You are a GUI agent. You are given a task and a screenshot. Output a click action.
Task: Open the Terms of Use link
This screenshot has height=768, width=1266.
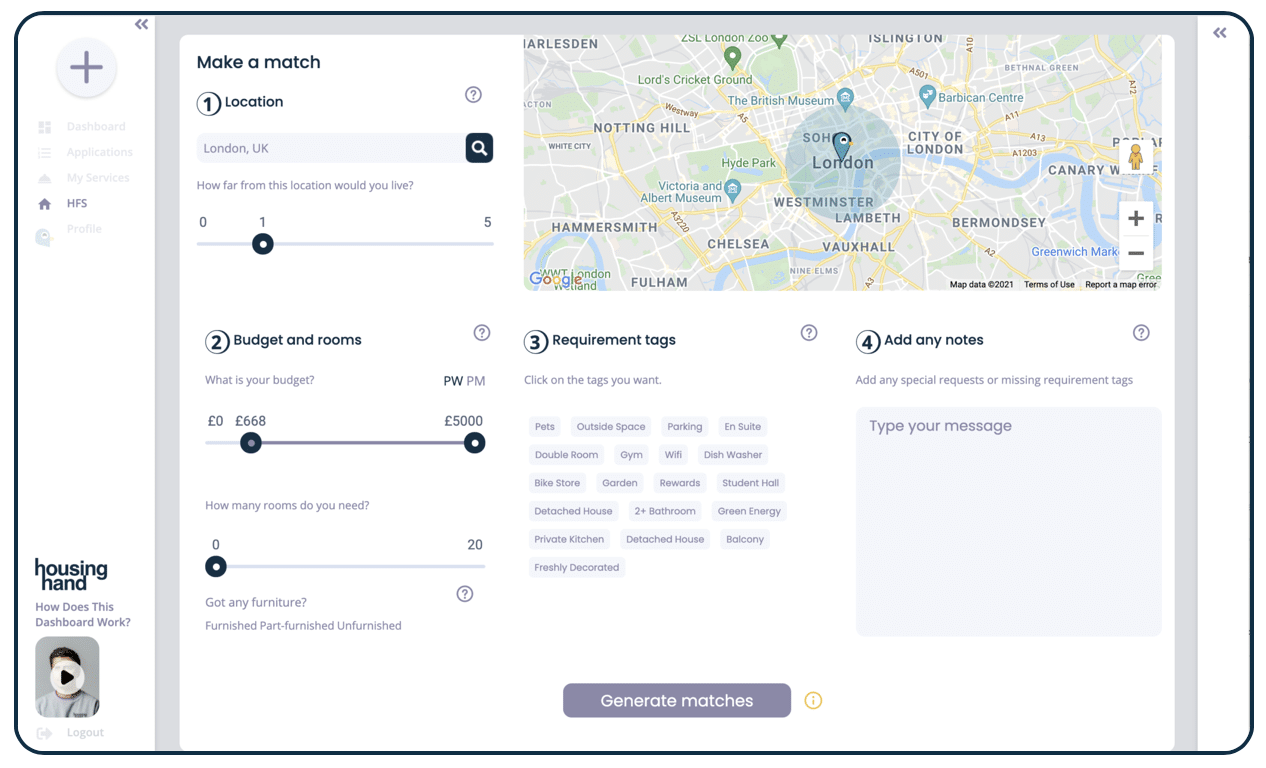click(1048, 283)
